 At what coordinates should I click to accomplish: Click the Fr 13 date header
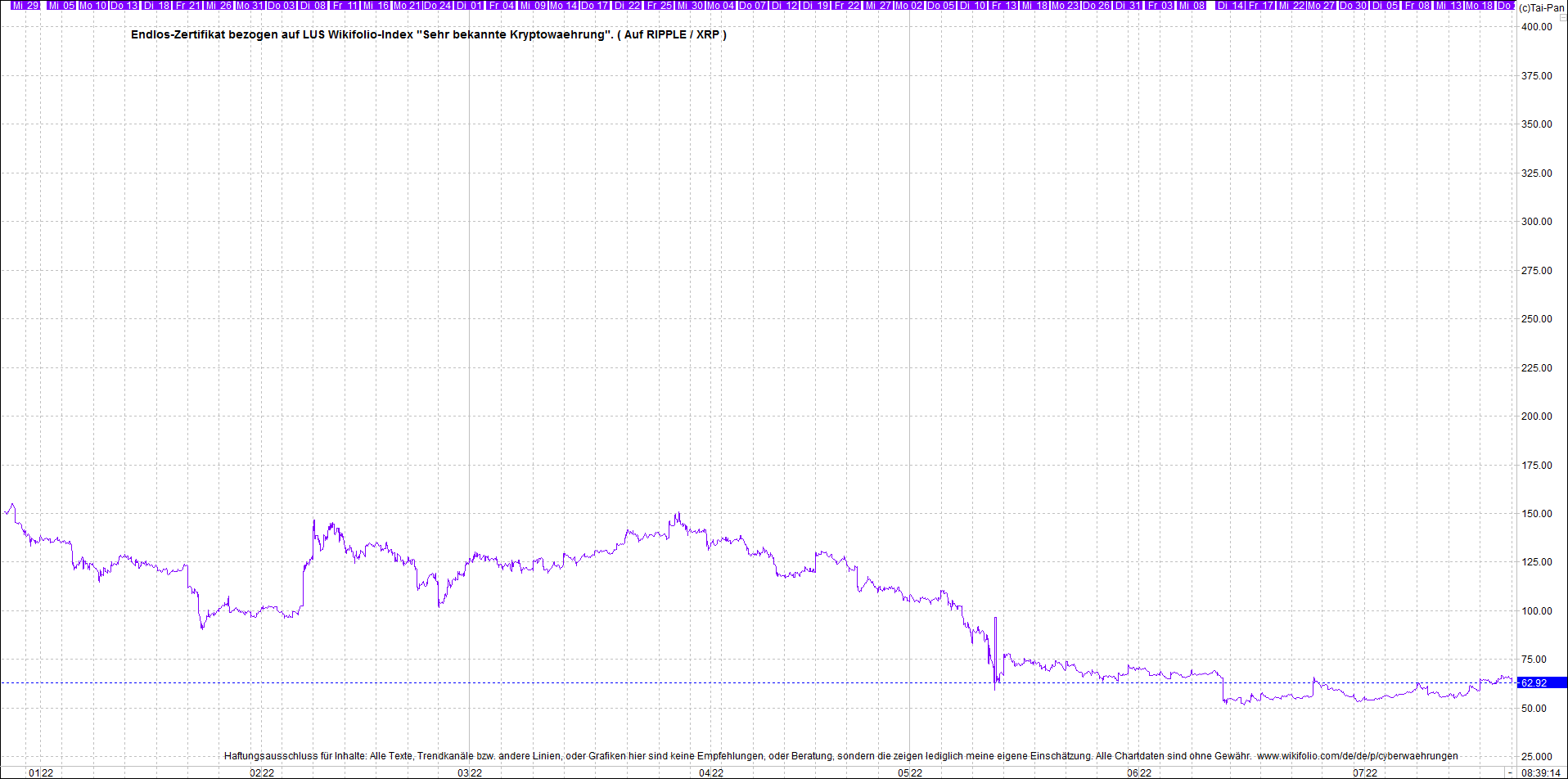click(x=1003, y=6)
